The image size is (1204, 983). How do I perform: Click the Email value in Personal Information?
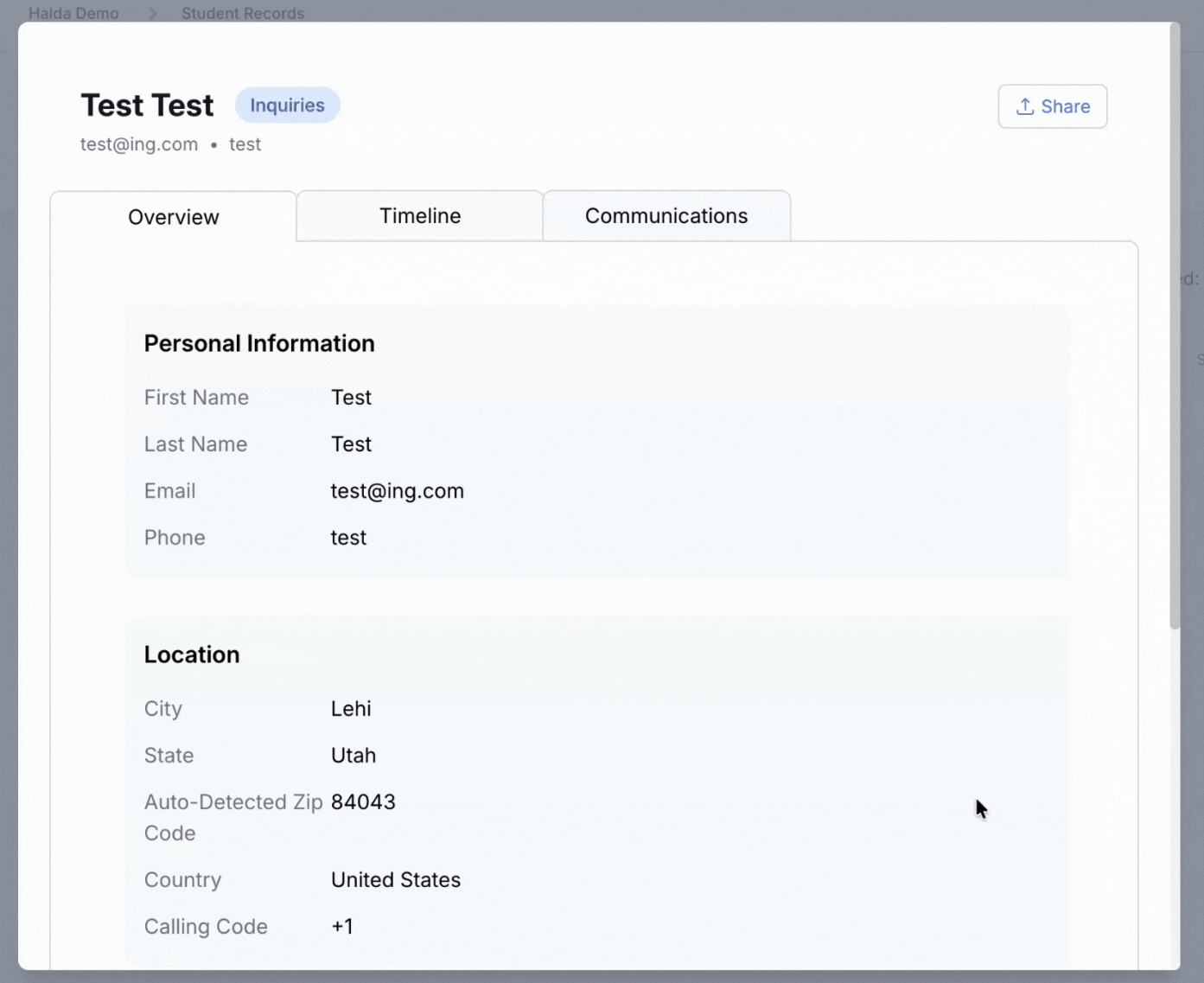397,491
